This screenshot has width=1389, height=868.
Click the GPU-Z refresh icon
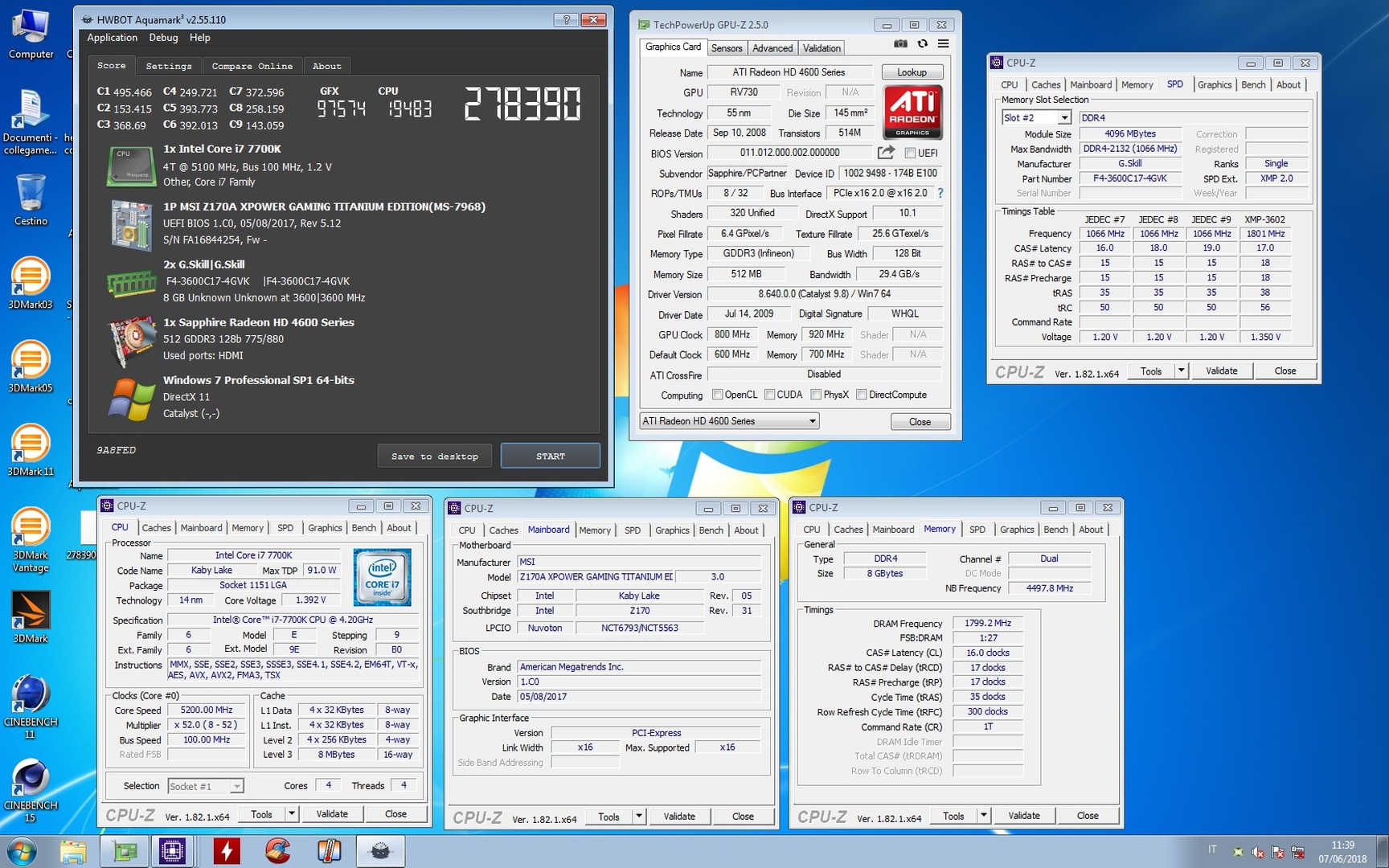pos(923,44)
